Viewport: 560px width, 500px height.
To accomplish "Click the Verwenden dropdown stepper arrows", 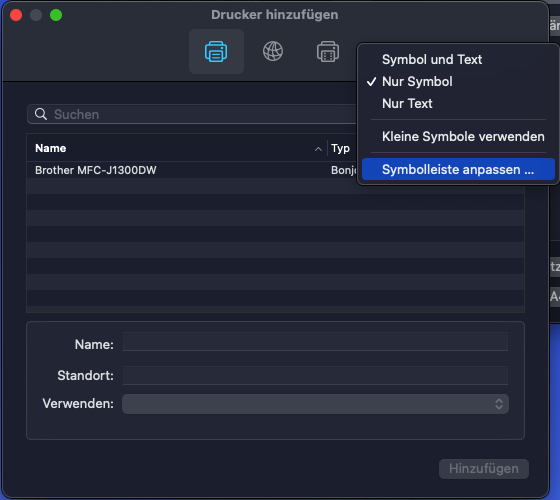I will click(499, 404).
